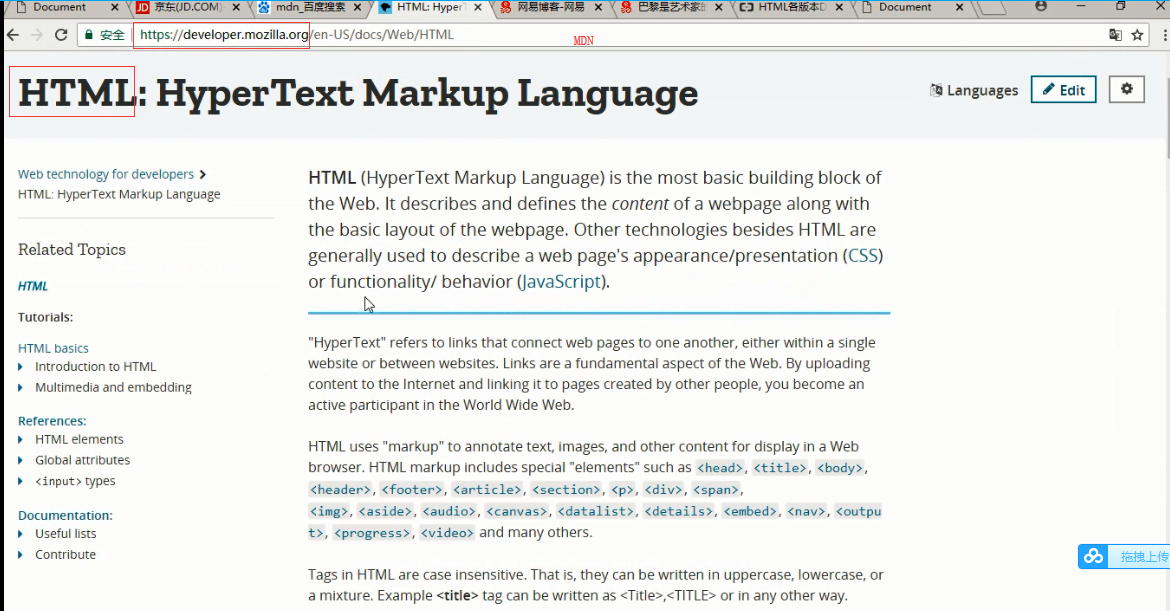Click the Chrome user profile icon

[1041, 7]
